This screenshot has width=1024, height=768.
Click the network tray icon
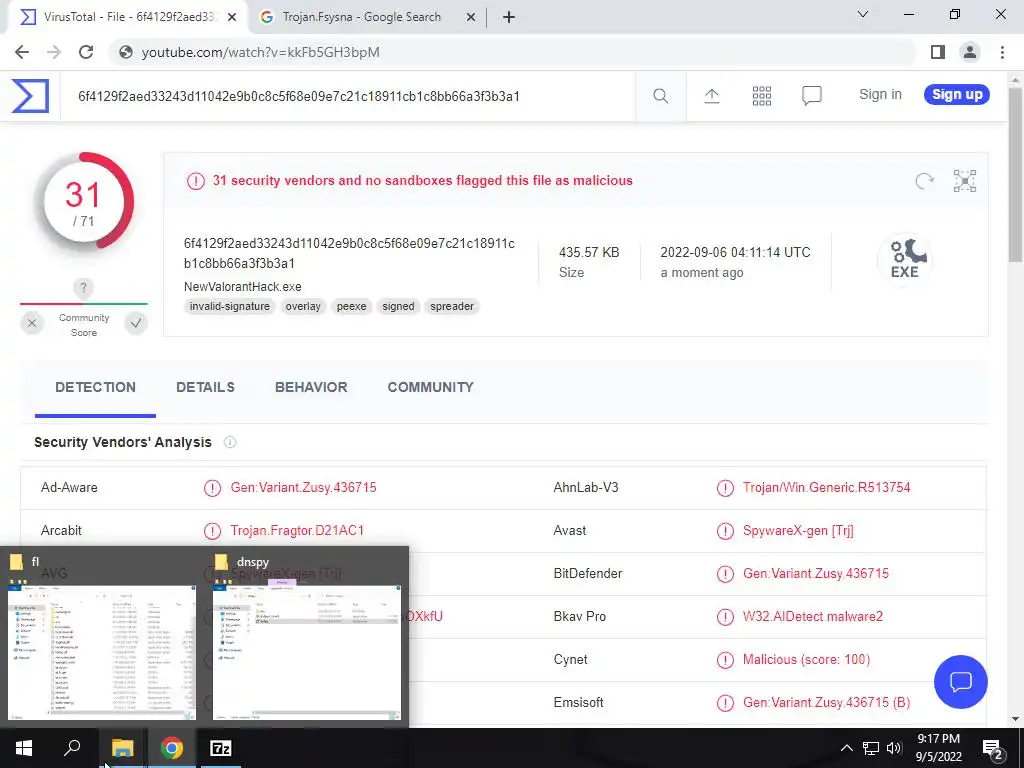pos(871,748)
